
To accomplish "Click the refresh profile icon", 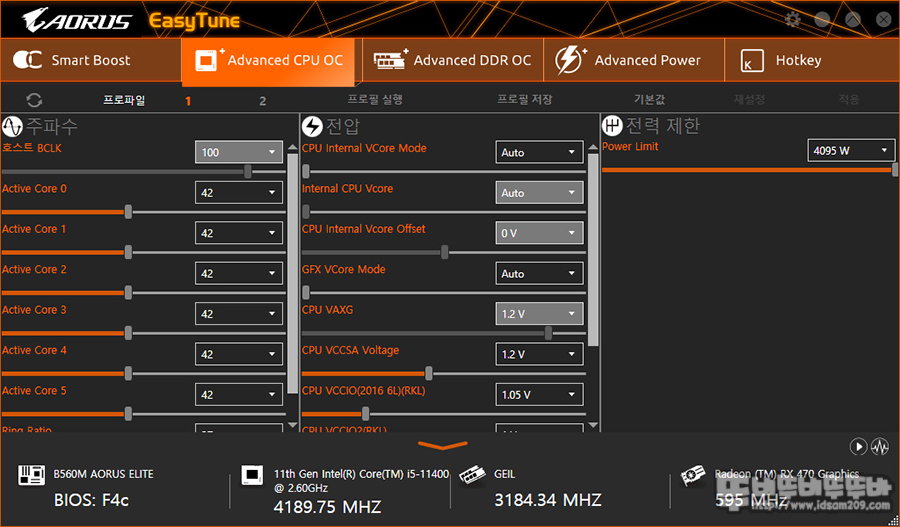I will click(x=34, y=100).
